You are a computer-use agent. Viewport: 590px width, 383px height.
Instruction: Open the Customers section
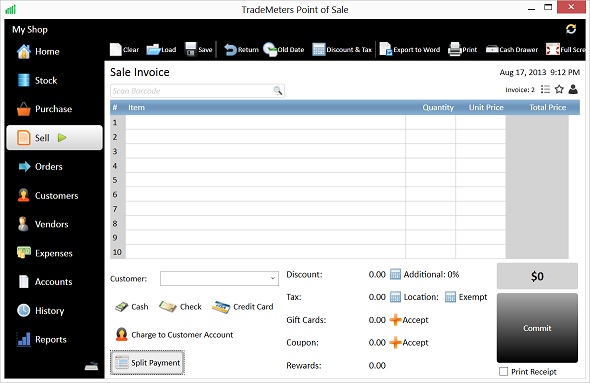pos(48,195)
